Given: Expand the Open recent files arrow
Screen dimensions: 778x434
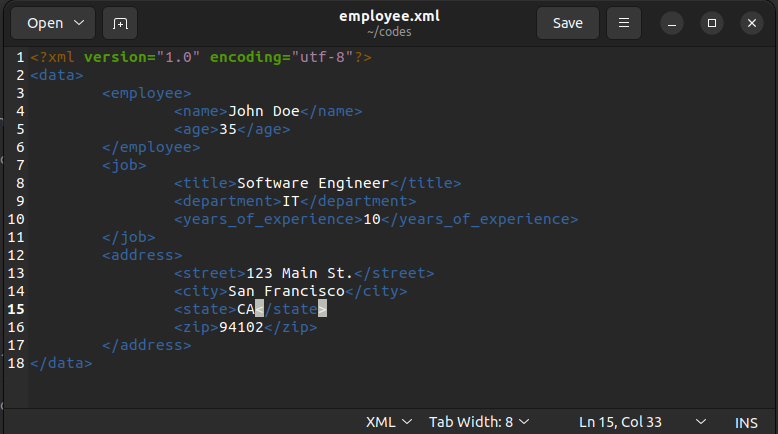Looking at the screenshot, I should click(x=79, y=23).
